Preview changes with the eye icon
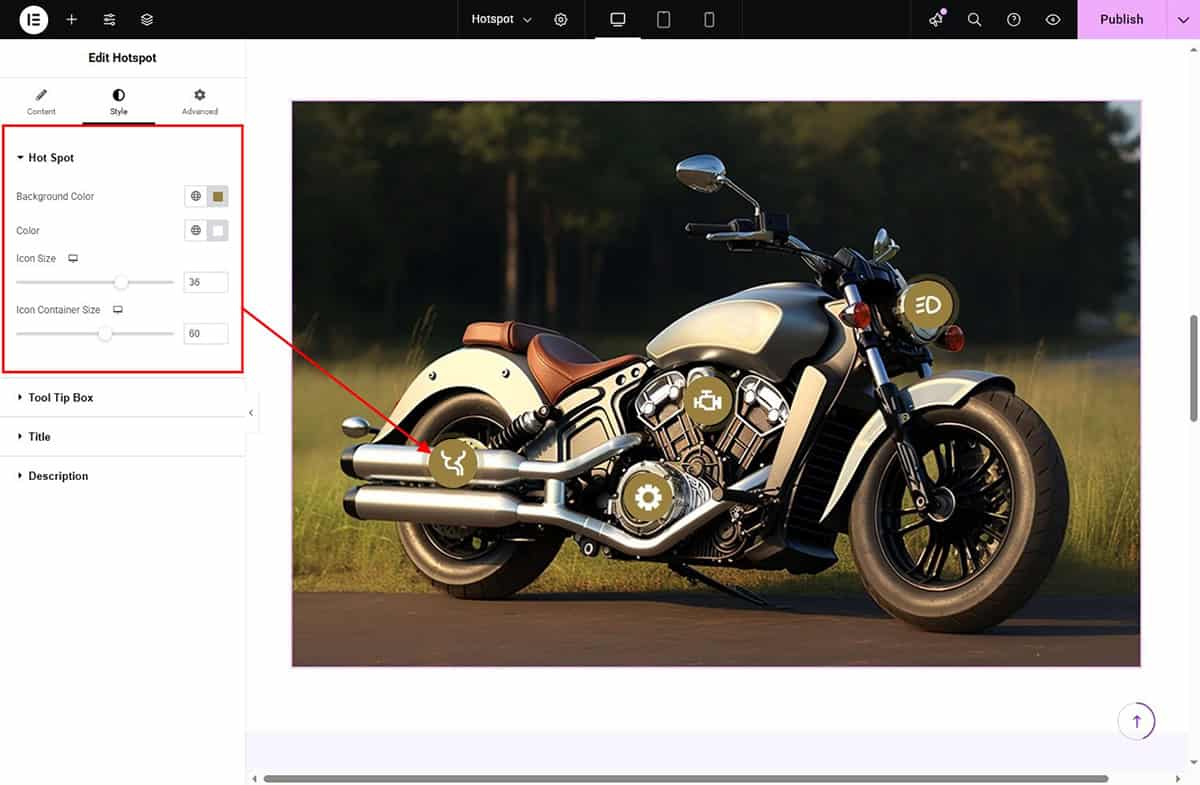This screenshot has width=1200, height=785. coord(1053,19)
